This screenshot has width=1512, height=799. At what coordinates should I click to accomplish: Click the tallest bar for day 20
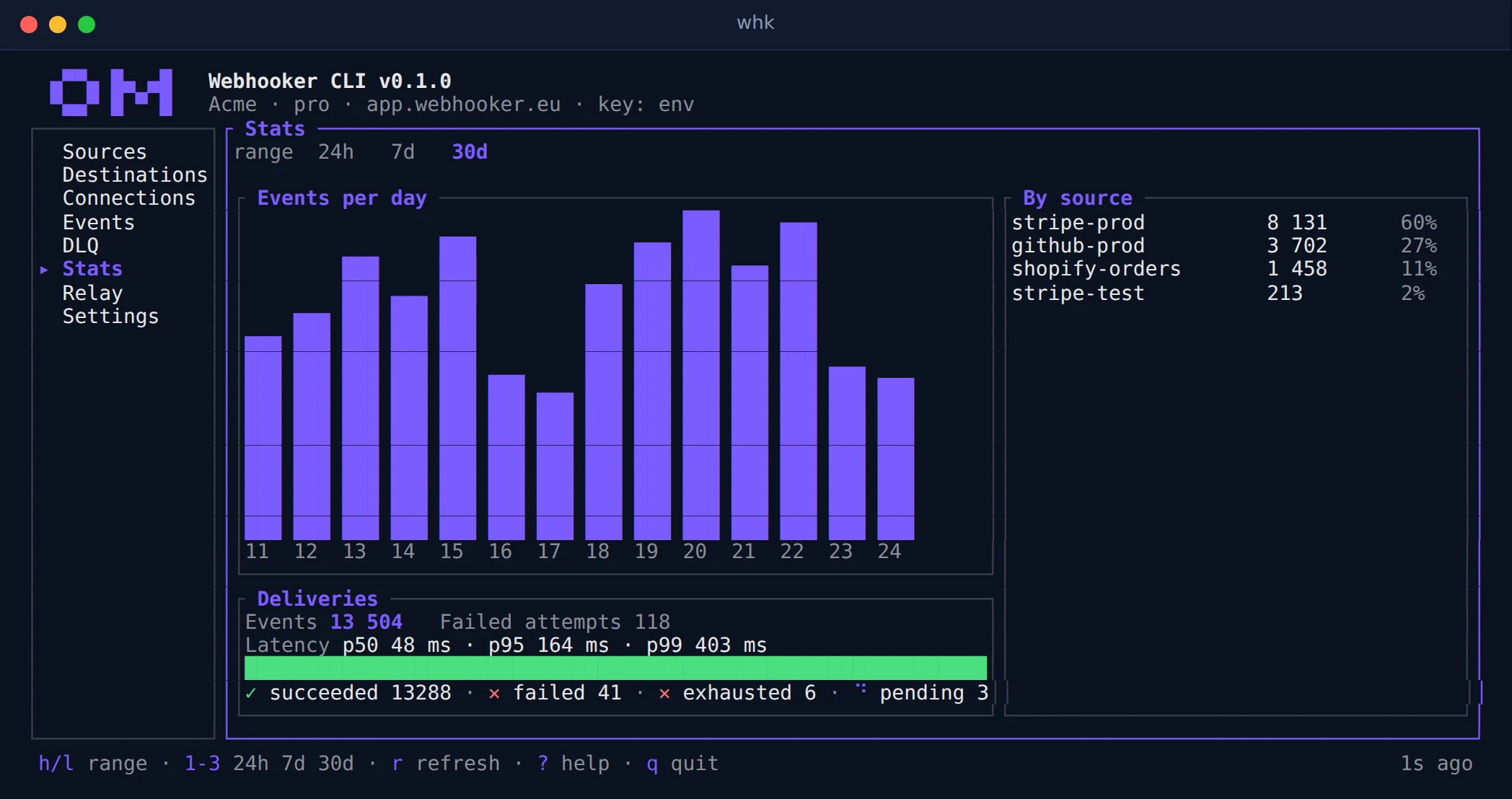[x=701, y=375]
